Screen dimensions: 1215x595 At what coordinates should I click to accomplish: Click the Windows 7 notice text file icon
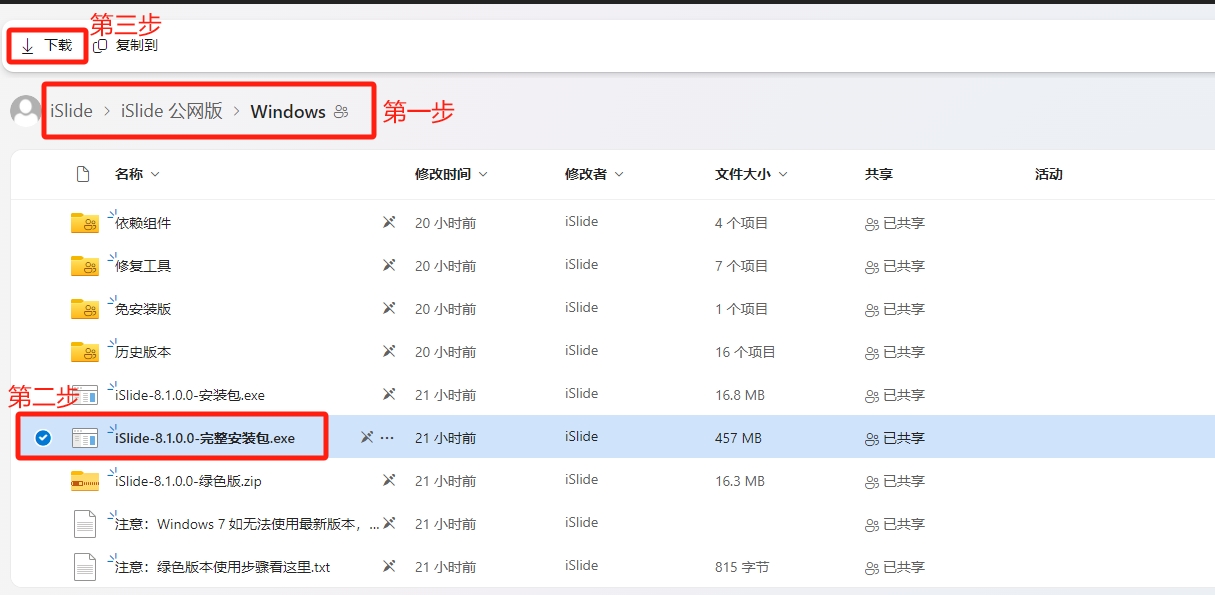click(x=85, y=524)
